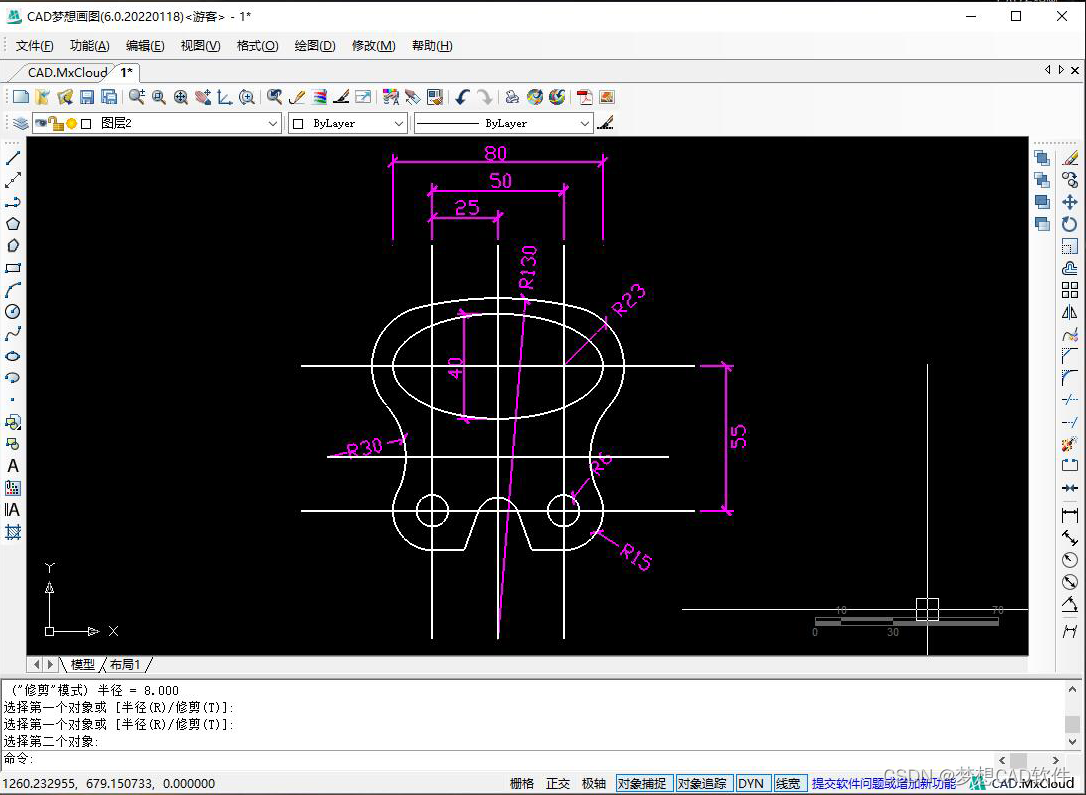The image size is (1086, 795).
Task: Click the Pan hand tool icon
Action: pos(203,97)
